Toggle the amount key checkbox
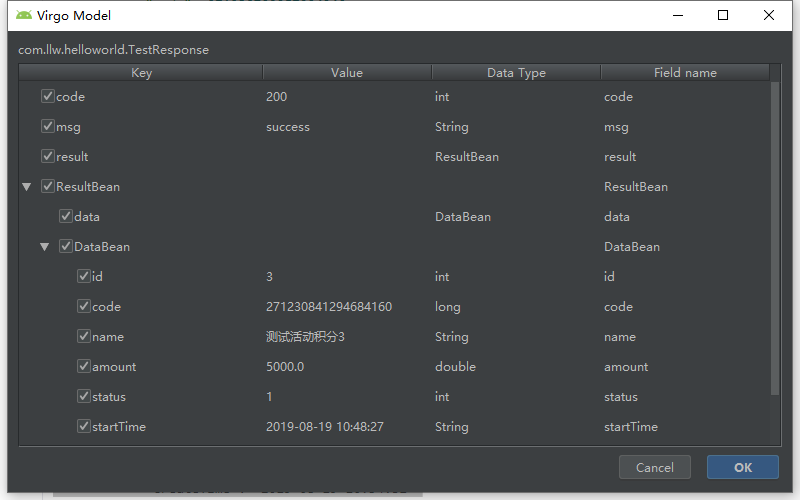 pos(84,366)
